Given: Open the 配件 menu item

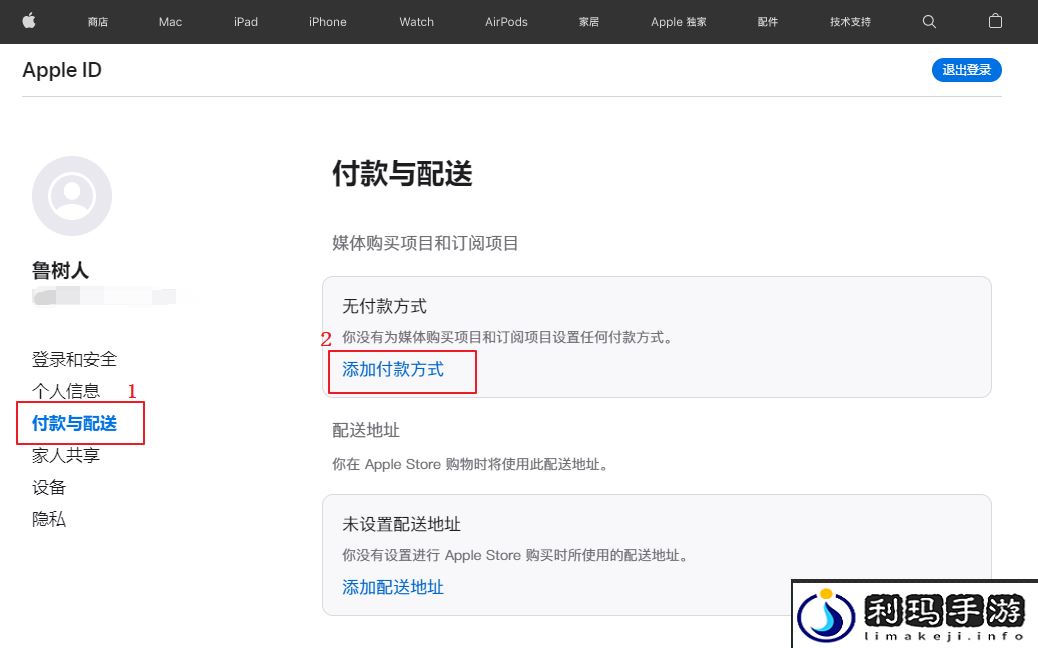Looking at the screenshot, I should (x=767, y=22).
